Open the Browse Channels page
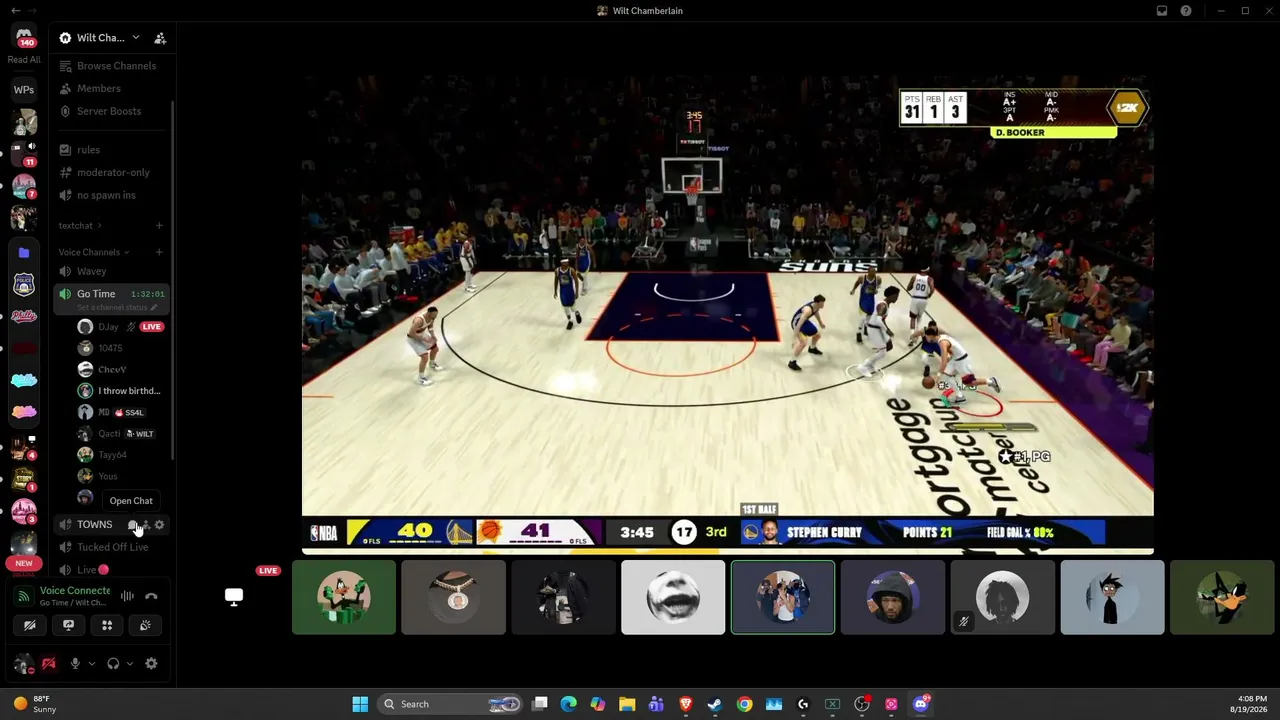Image resolution: width=1280 pixels, height=720 pixels. pyautogui.click(x=107, y=66)
